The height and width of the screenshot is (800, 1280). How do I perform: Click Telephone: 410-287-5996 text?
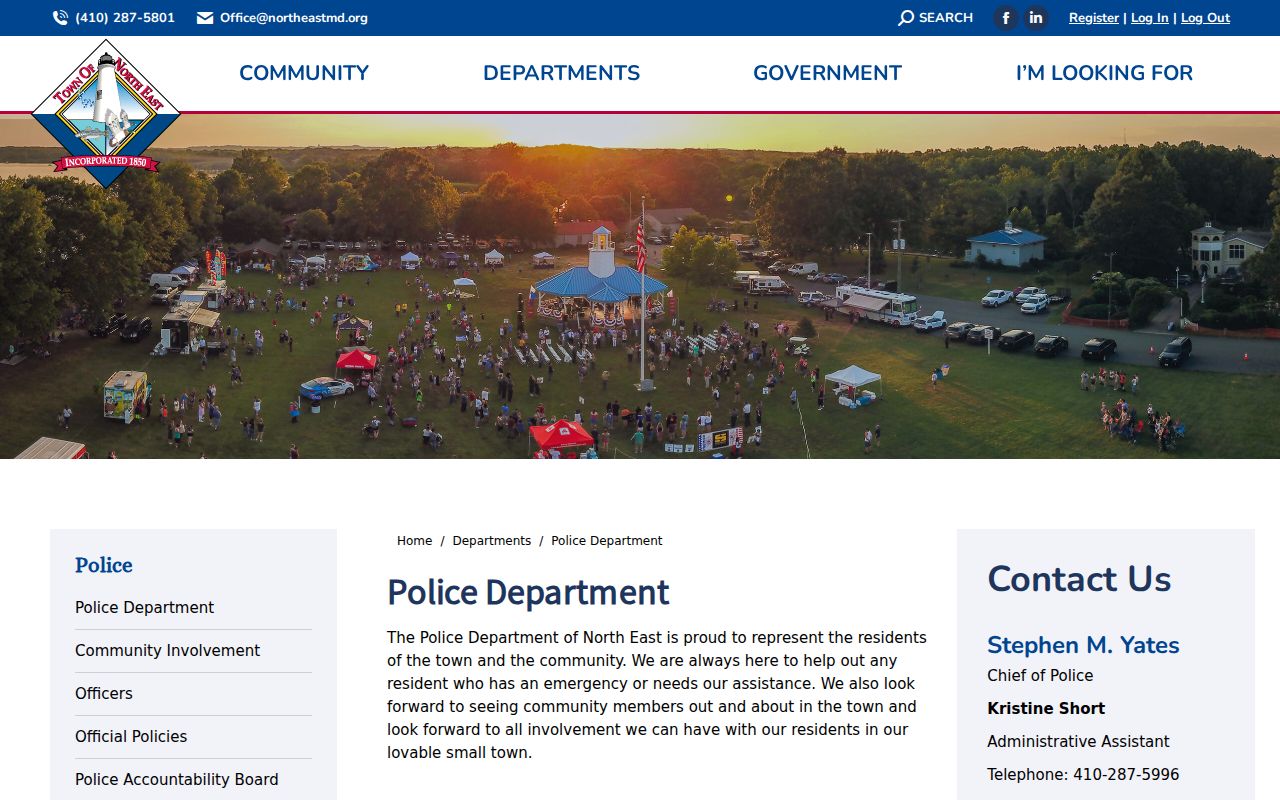click(x=1083, y=775)
